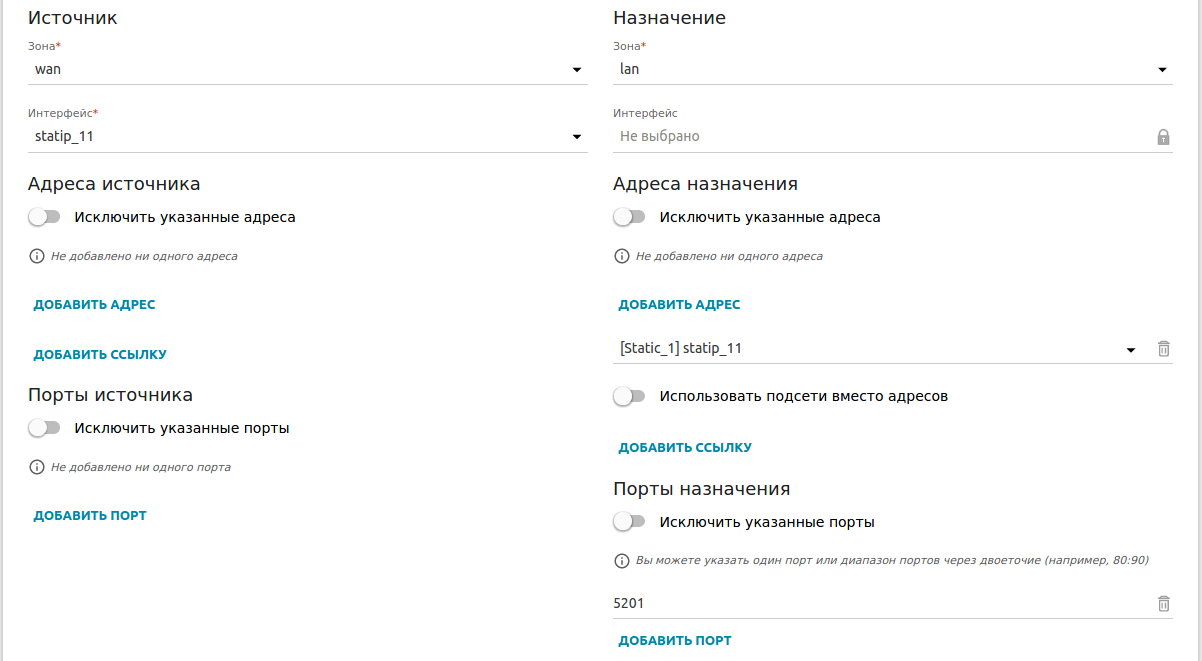Open destination zone dropdown showing lan
The image size is (1202, 661).
pyautogui.click(x=892, y=69)
